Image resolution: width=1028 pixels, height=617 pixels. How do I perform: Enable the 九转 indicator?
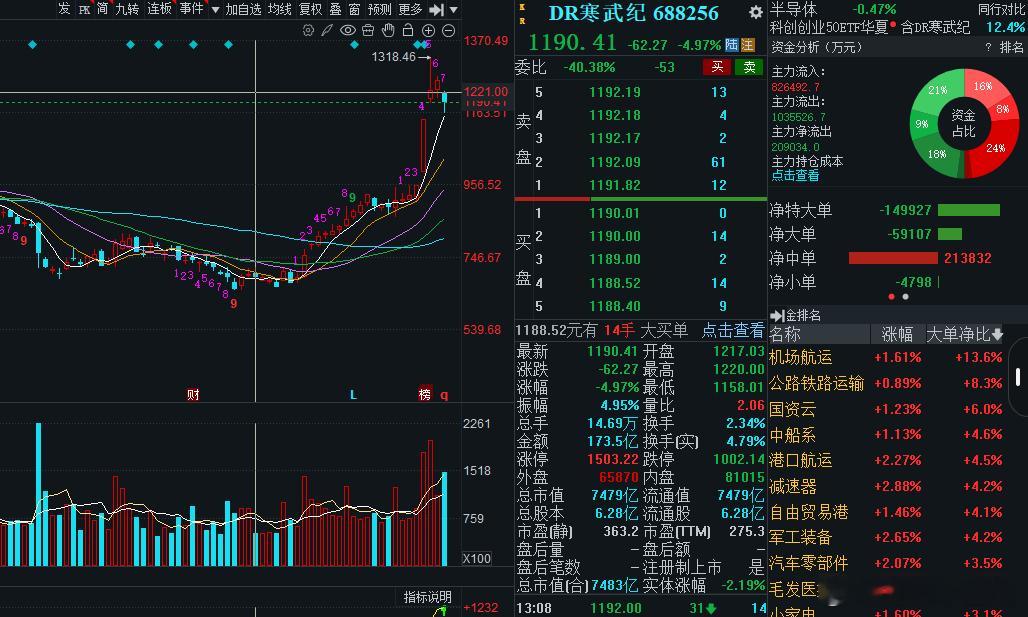pos(127,9)
